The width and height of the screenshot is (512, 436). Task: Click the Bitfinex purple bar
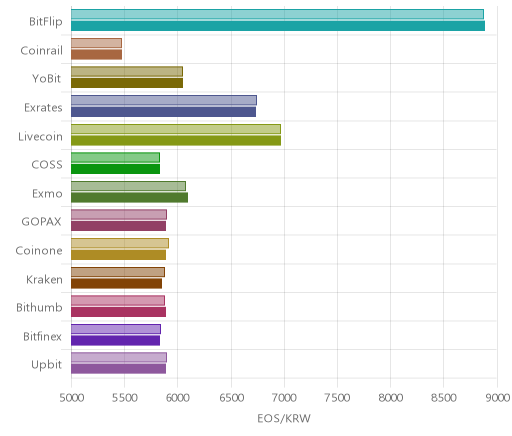tap(115, 340)
